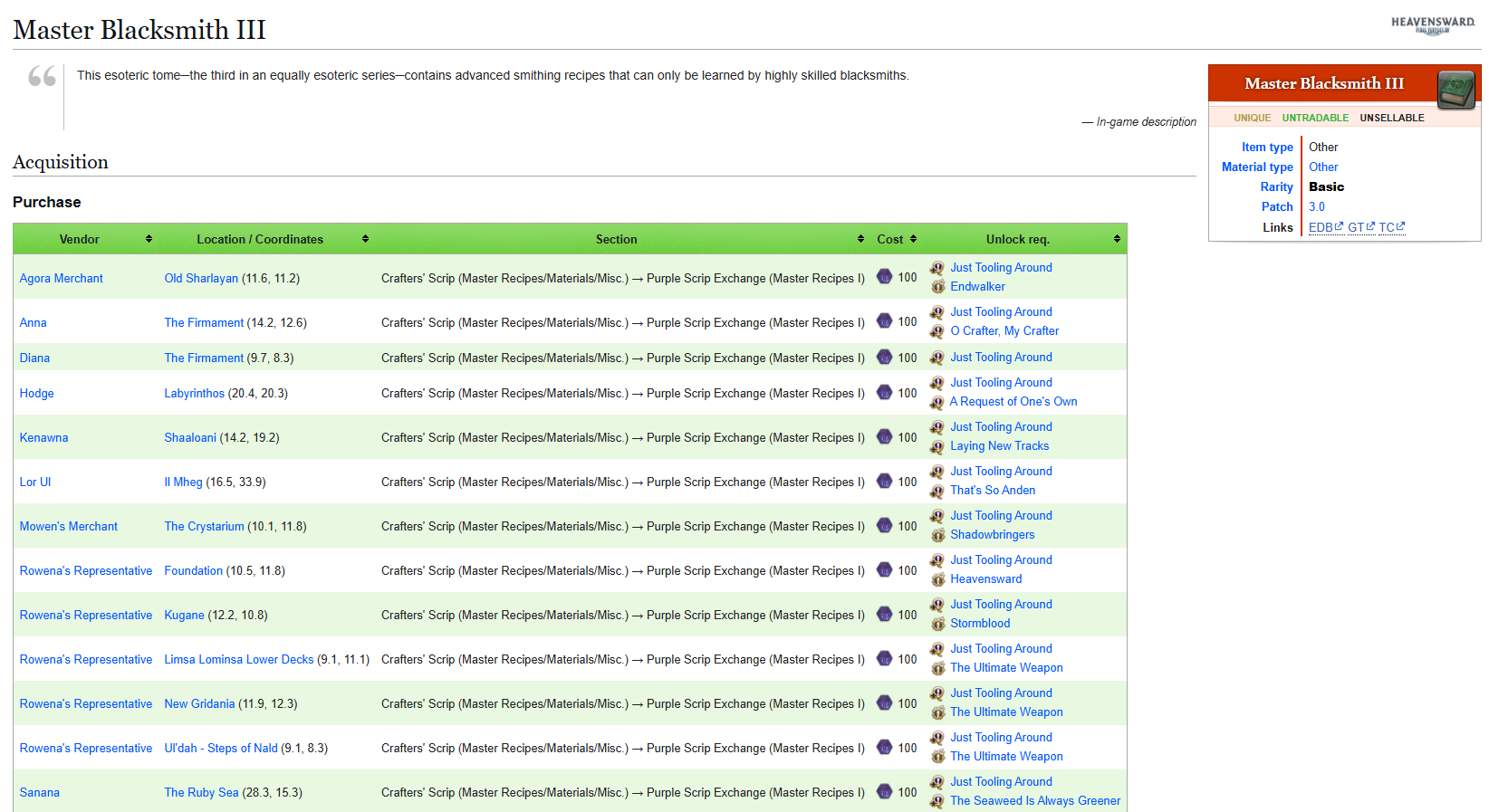1489x812 pixels.
Task: Click the quest icon beside A Request of One's Own
Action: click(938, 402)
